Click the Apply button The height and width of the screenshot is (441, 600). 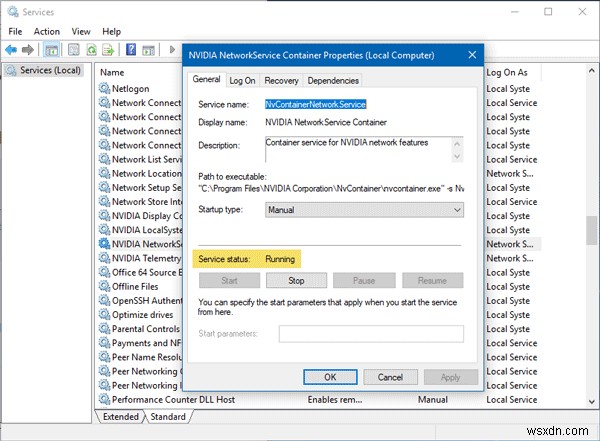[450, 377]
